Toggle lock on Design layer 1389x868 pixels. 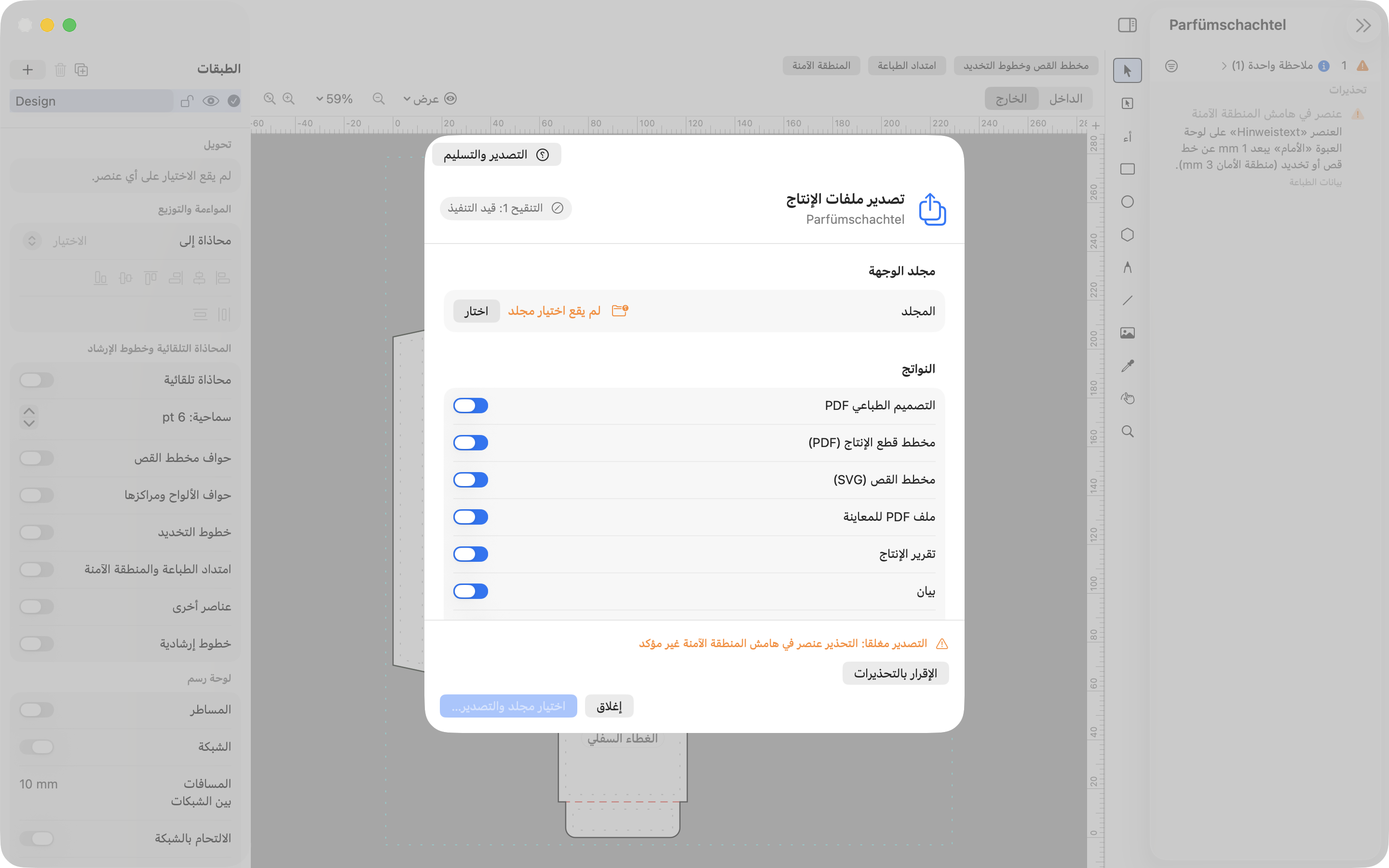point(187,101)
